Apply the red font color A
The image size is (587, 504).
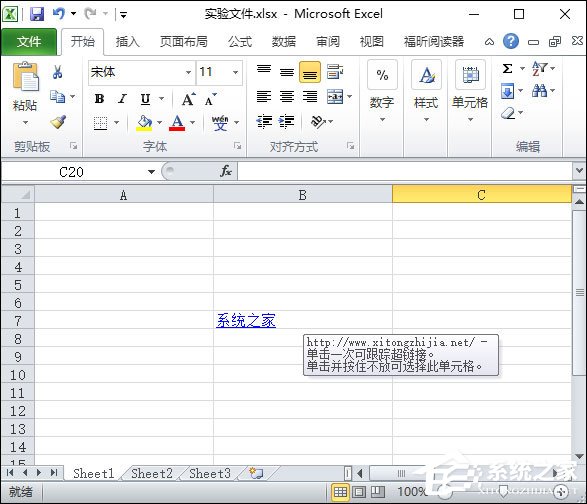click(x=177, y=123)
